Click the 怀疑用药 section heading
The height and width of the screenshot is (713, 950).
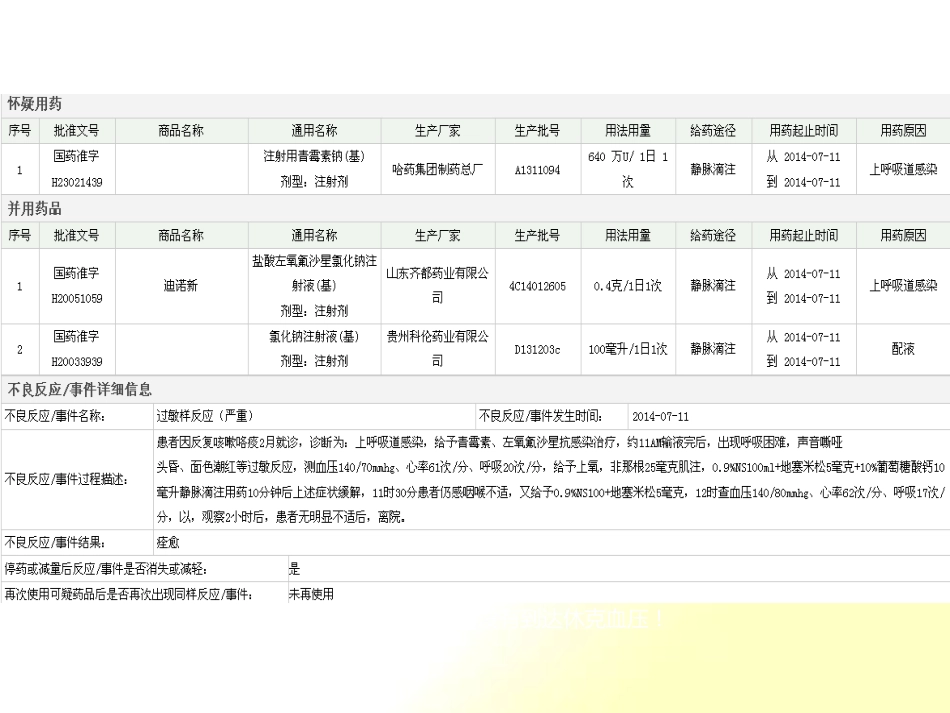coord(35,104)
